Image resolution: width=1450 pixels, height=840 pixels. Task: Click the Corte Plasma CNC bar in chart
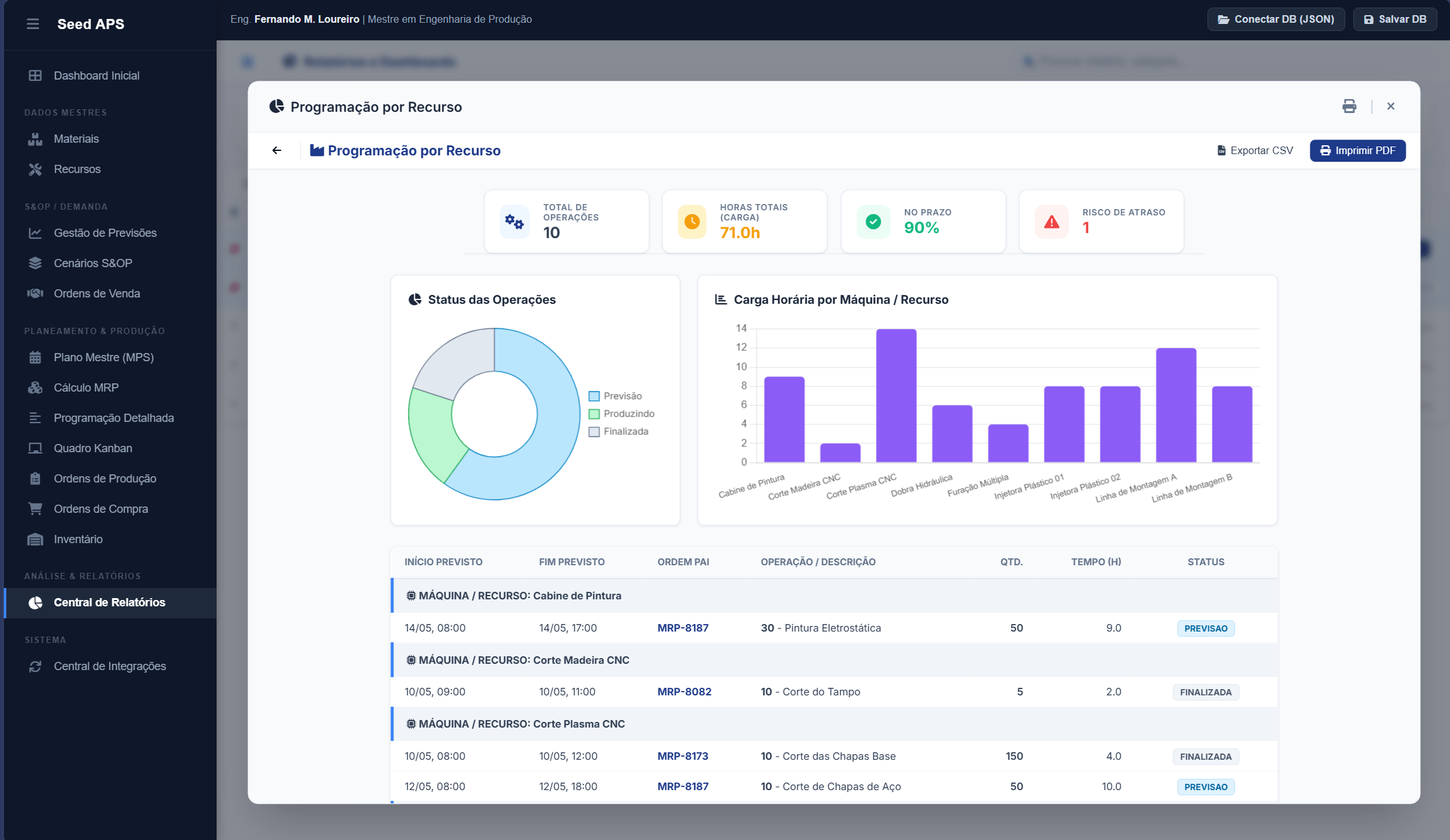896,395
